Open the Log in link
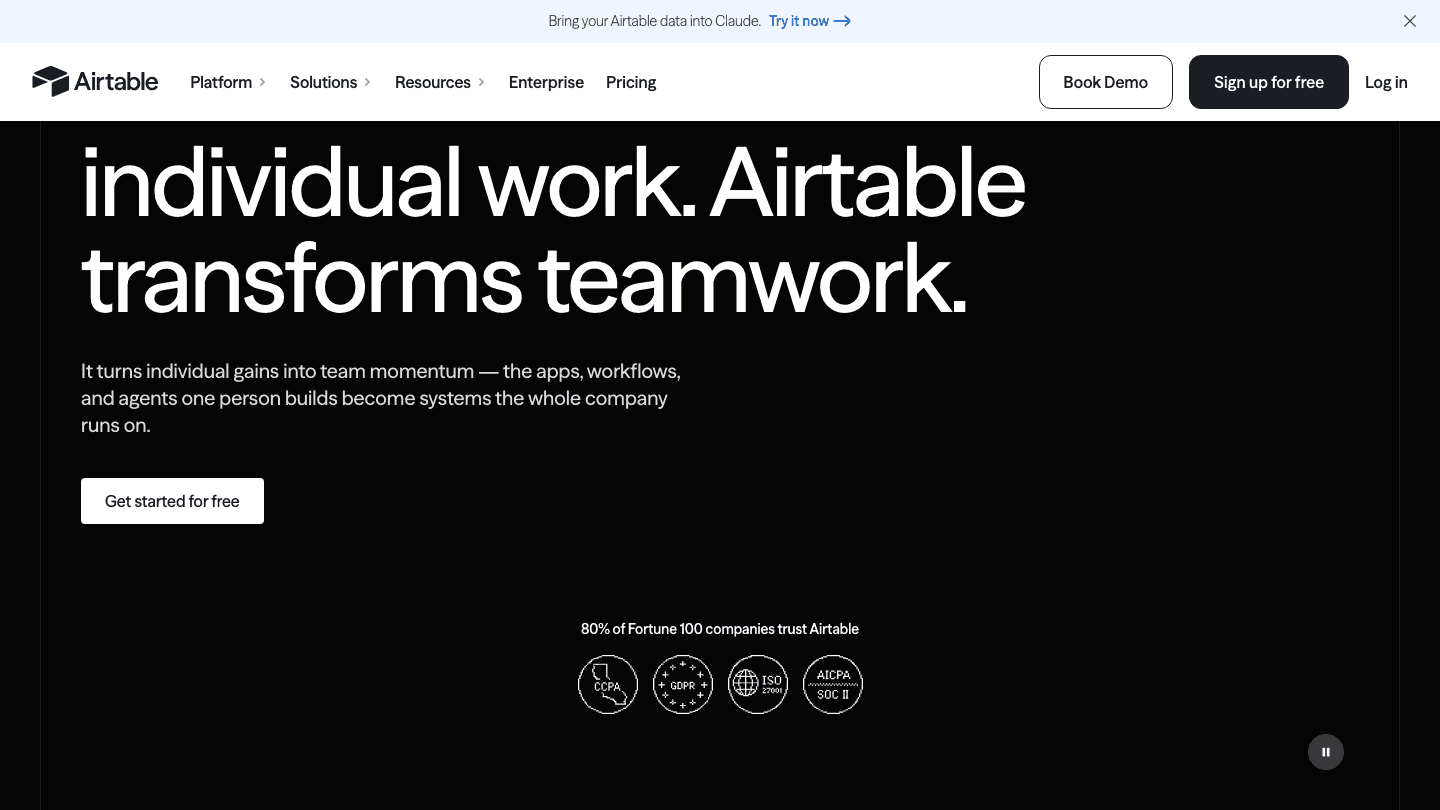Screen dimensions: 1440x810 (x=1386, y=82)
